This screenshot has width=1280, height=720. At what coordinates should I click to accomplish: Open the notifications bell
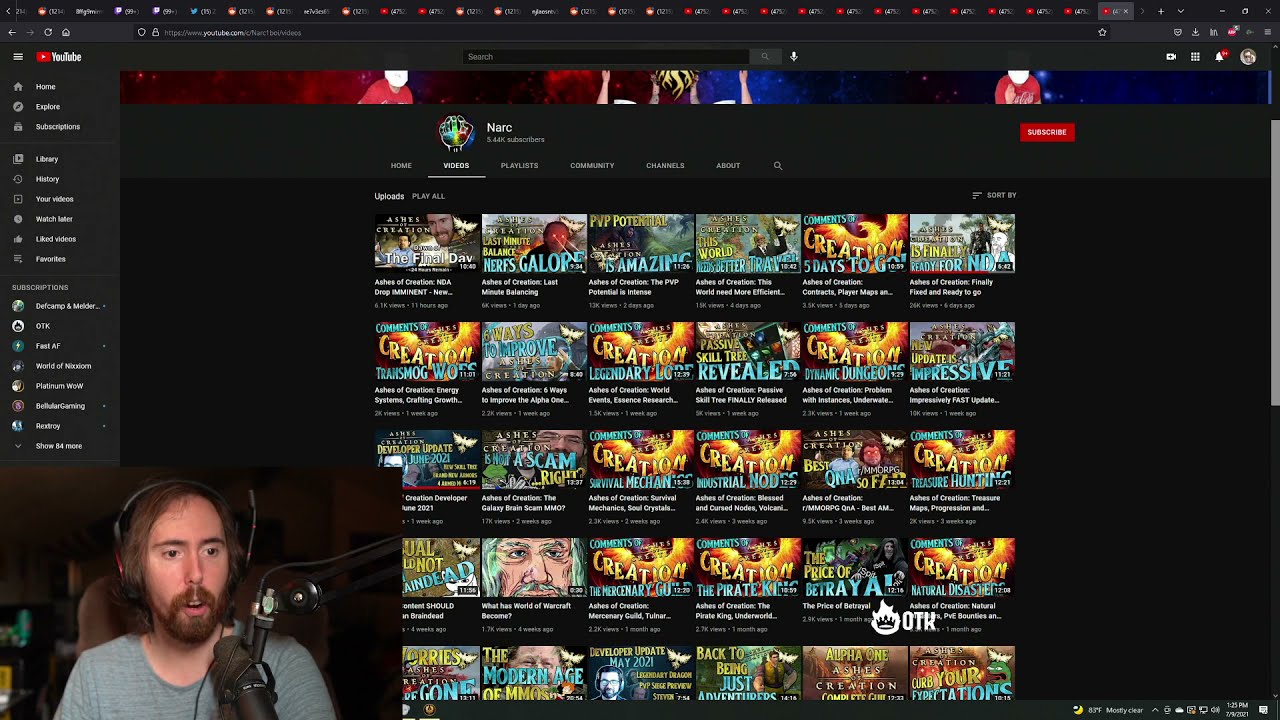[x=1219, y=57]
